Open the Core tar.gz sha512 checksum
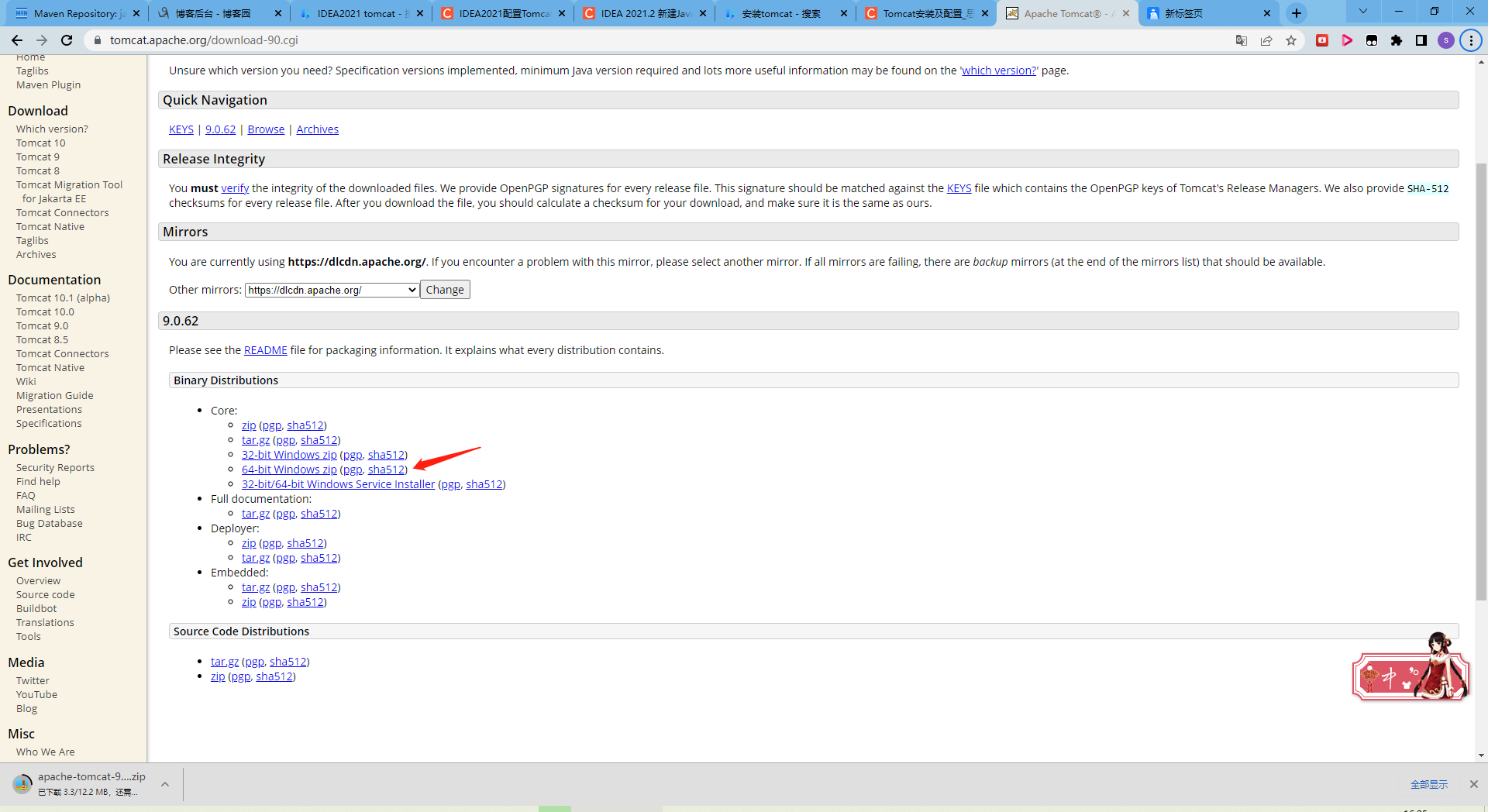This screenshot has width=1488, height=812. (319, 440)
